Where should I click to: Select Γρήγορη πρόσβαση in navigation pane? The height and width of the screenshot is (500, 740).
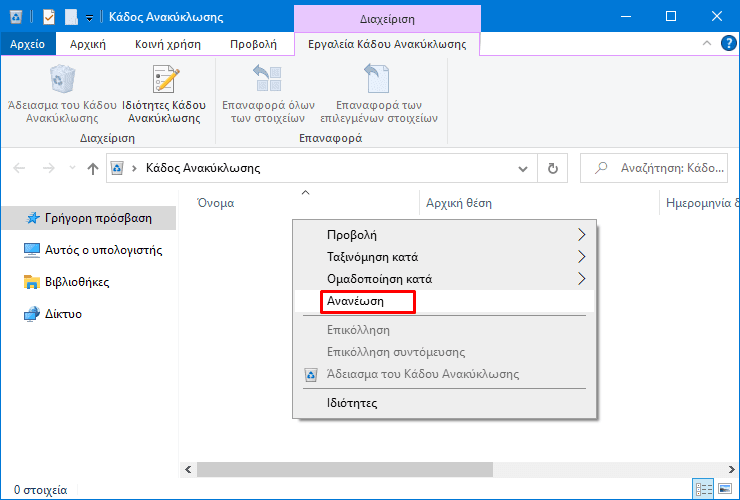[x=89, y=218]
